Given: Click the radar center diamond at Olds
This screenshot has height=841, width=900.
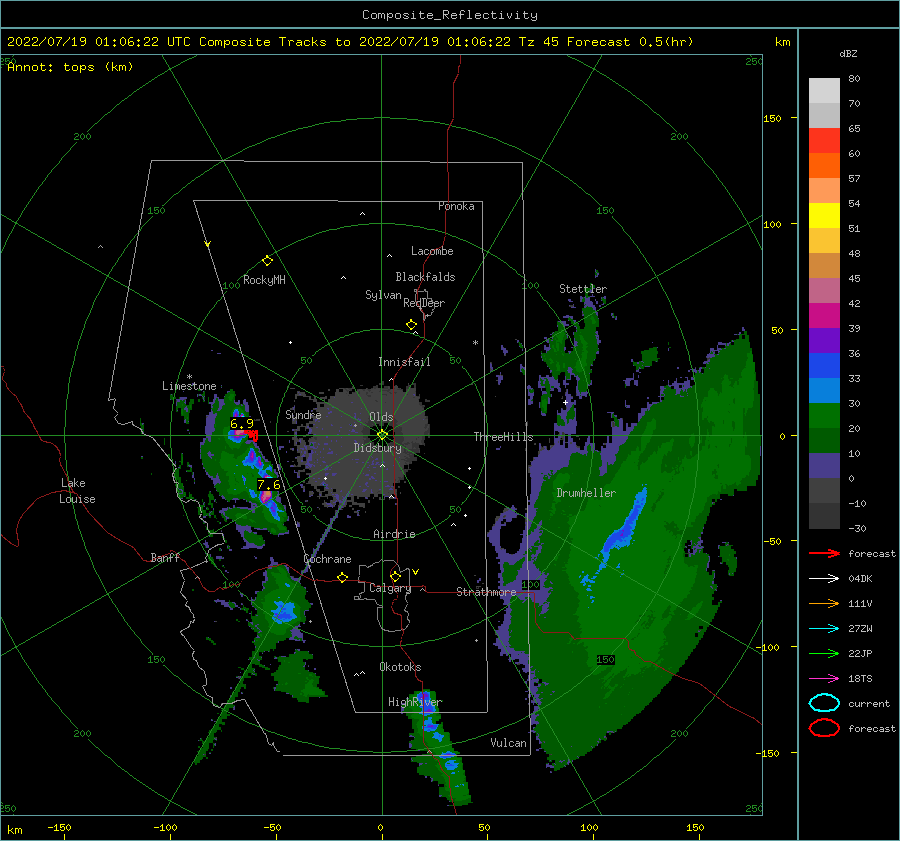Looking at the screenshot, I should coord(382,435).
